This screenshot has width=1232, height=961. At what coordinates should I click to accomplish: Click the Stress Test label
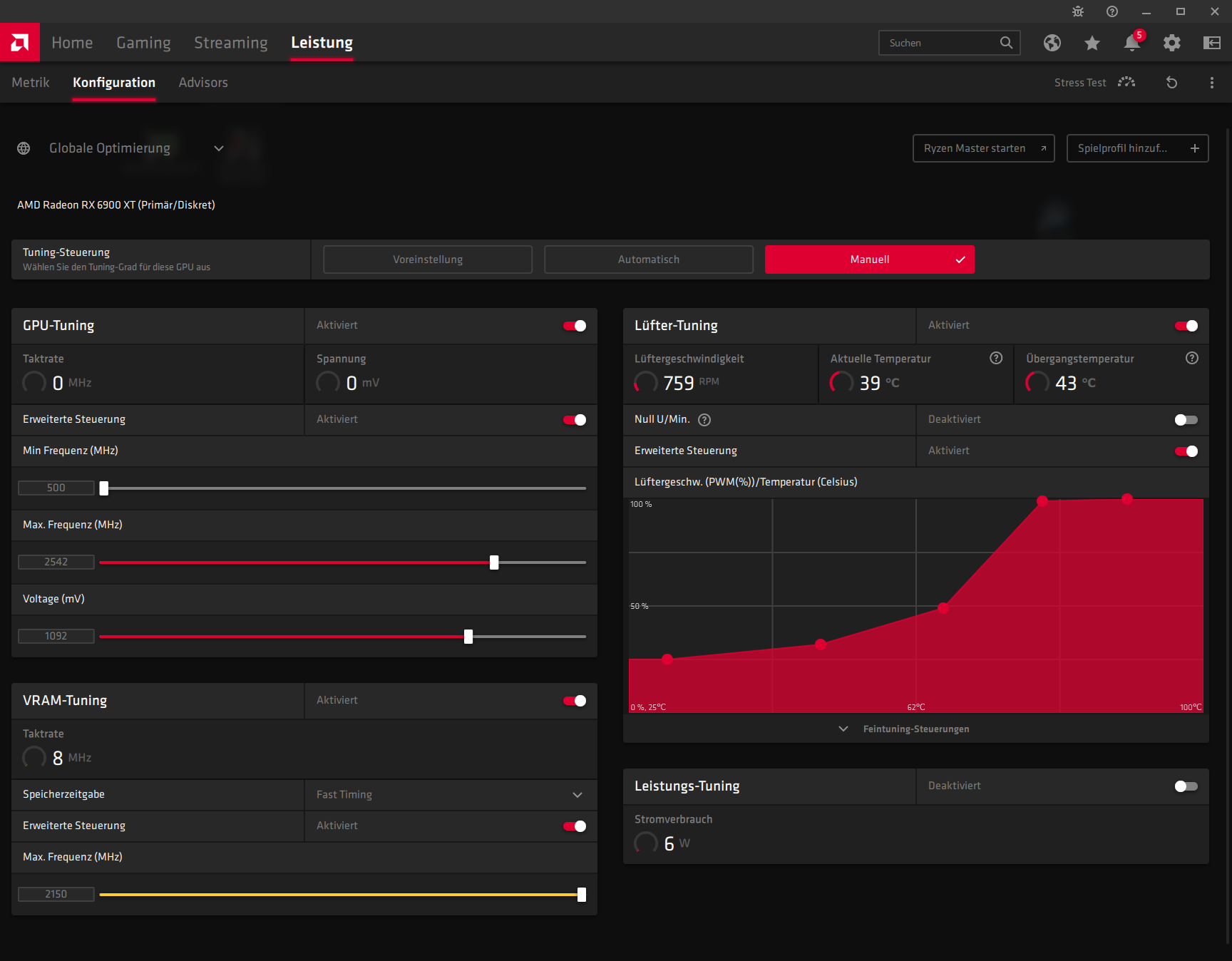click(x=1080, y=83)
